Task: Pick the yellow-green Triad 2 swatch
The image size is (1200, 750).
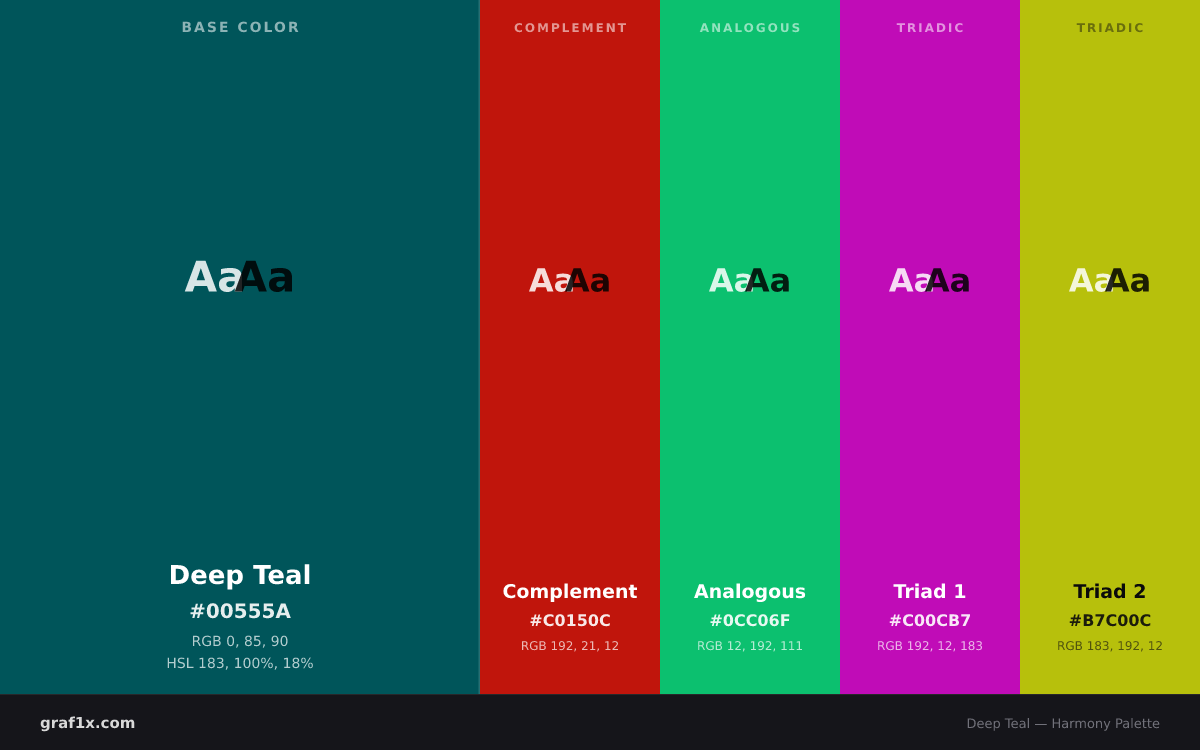Action: pos(1110,347)
